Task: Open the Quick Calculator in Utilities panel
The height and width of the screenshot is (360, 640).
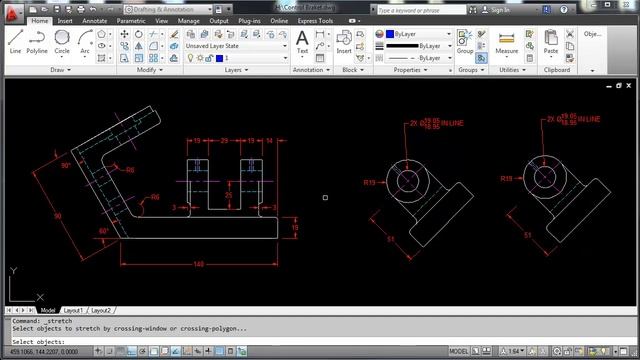Action: pos(529,58)
